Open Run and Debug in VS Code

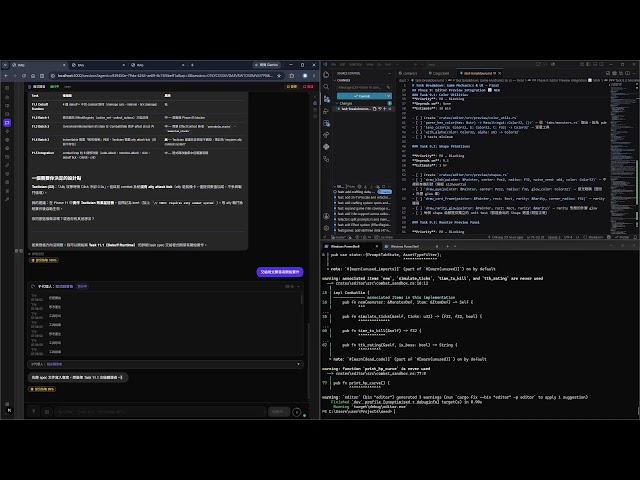click(326, 111)
